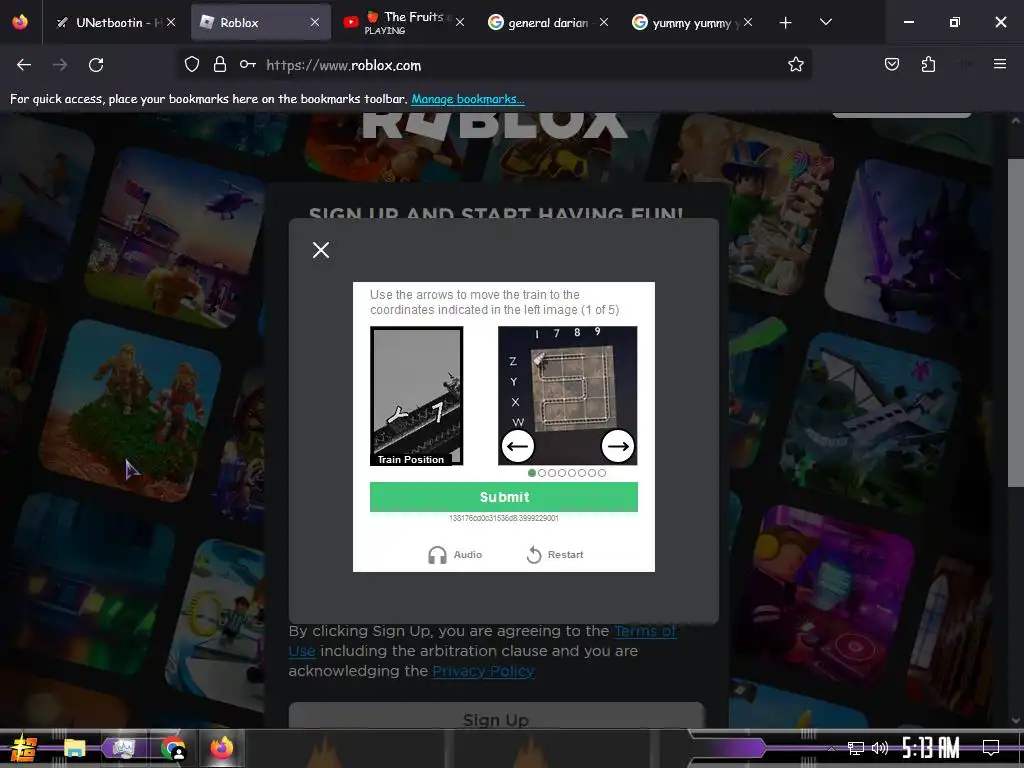Viewport: 1024px width, 768px height.
Task: Mute the playing YouTube tab icon
Action: [351, 23]
